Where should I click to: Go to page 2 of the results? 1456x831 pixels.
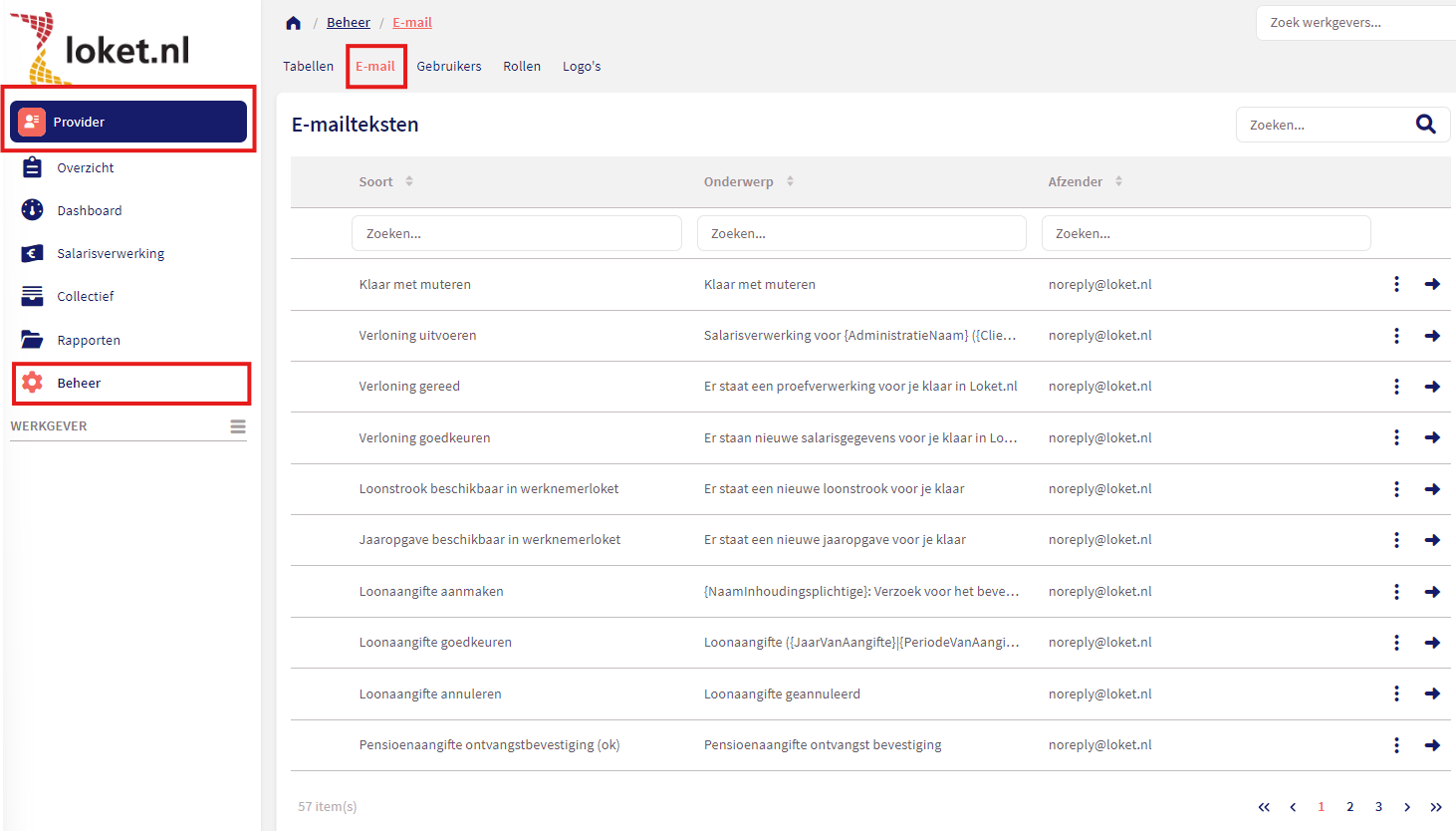[x=1349, y=807]
